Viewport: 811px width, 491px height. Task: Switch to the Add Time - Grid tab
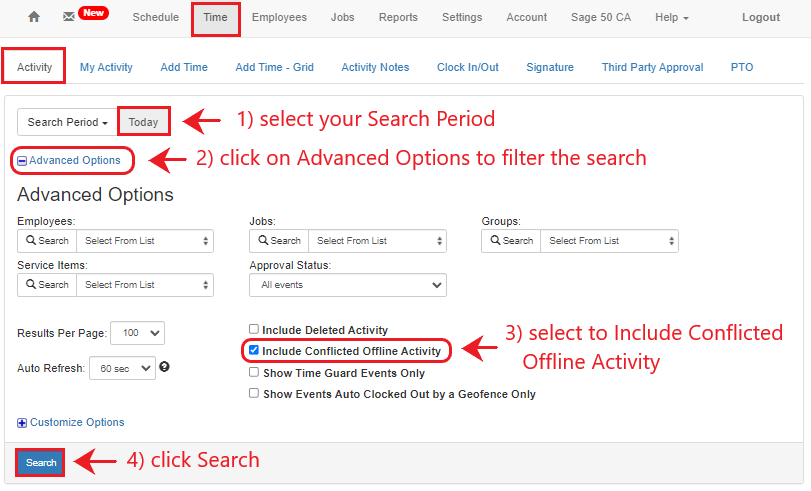coord(275,67)
